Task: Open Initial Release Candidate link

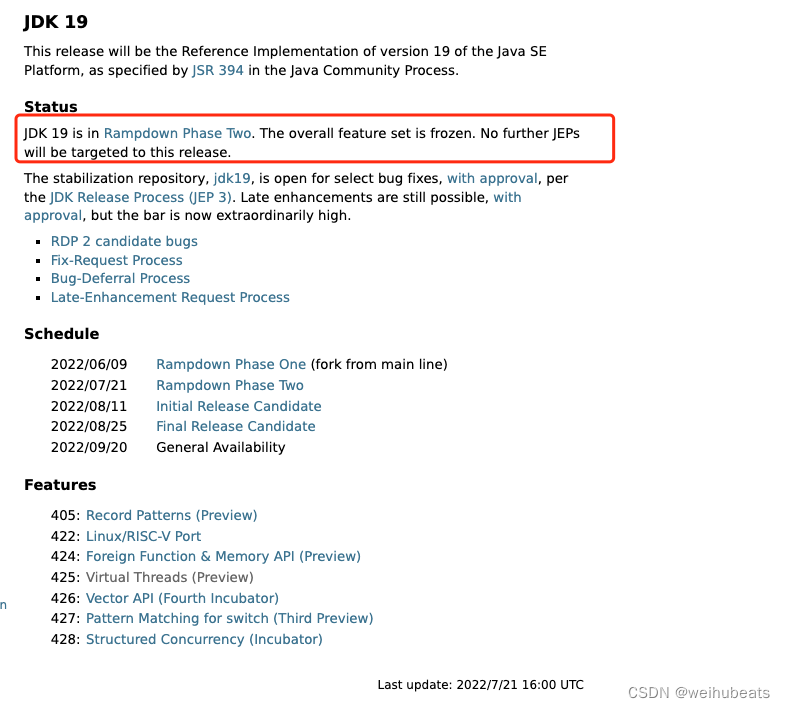Action: click(239, 406)
